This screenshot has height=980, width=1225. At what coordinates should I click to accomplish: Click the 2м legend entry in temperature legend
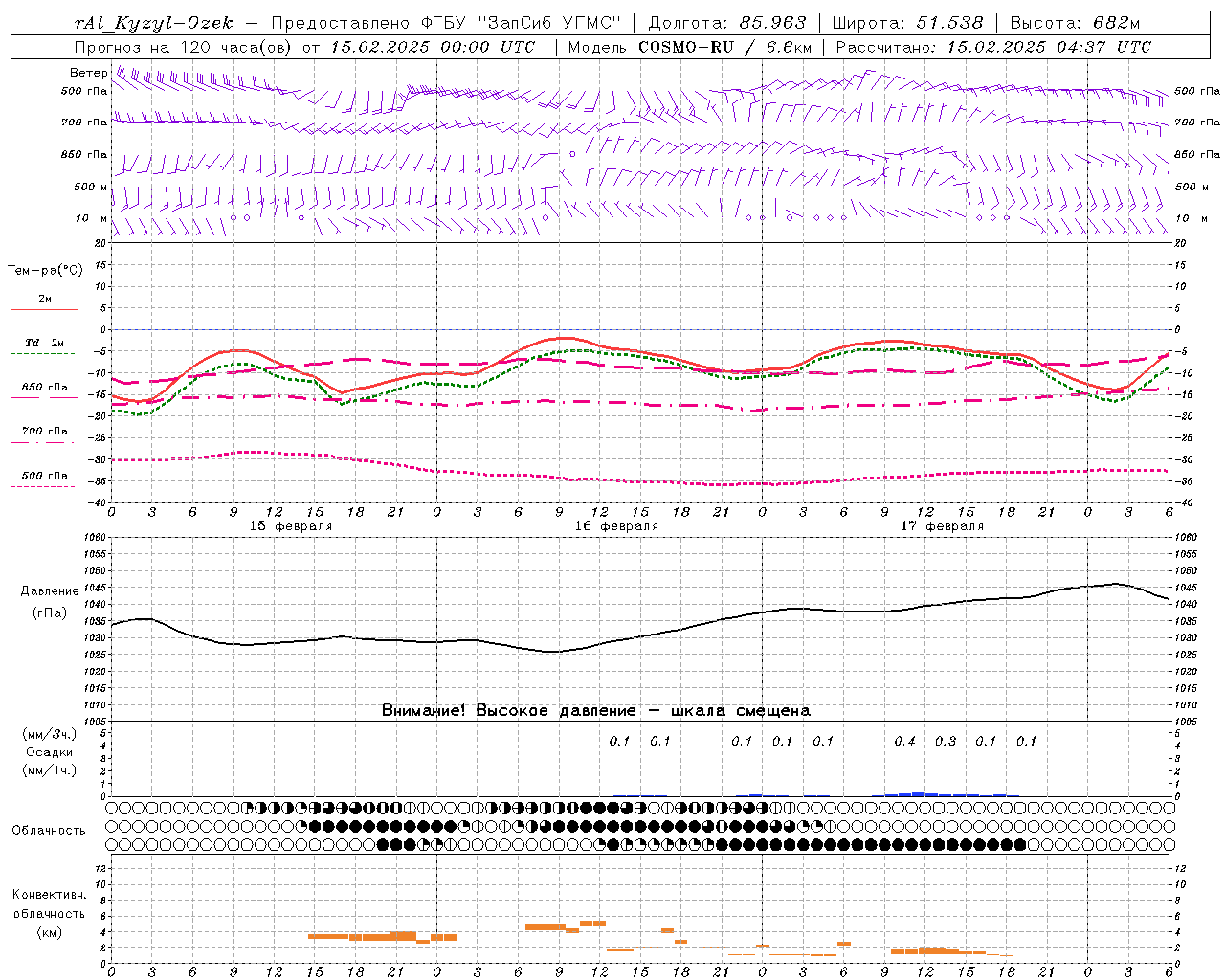click(x=45, y=300)
